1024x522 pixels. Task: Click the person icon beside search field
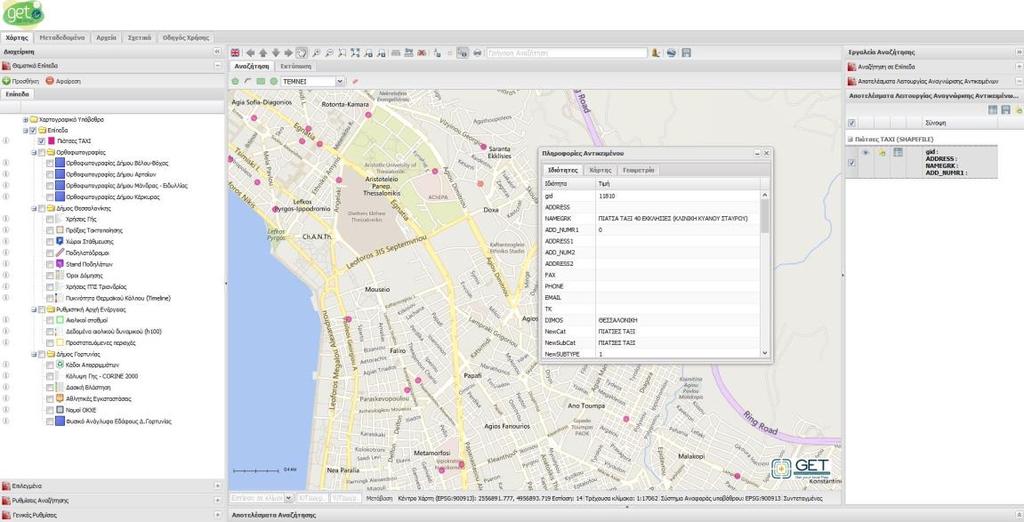pyautogui.click(x=656, y=53)
